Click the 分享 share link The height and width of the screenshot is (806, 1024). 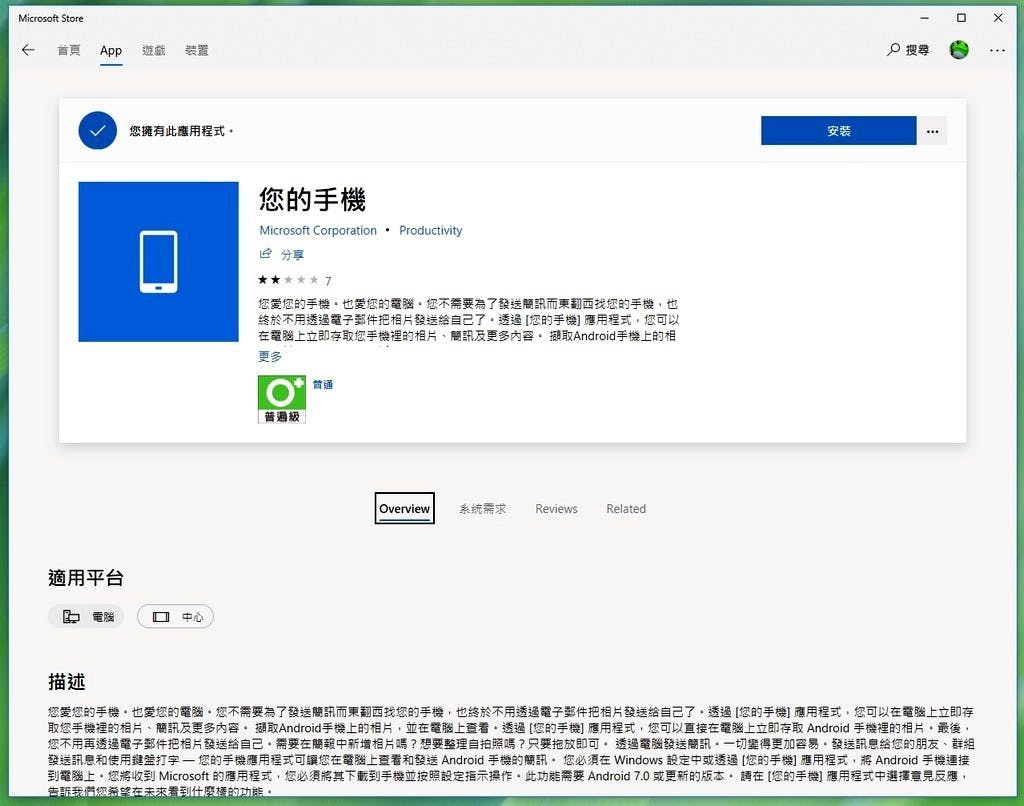point(292,255)
